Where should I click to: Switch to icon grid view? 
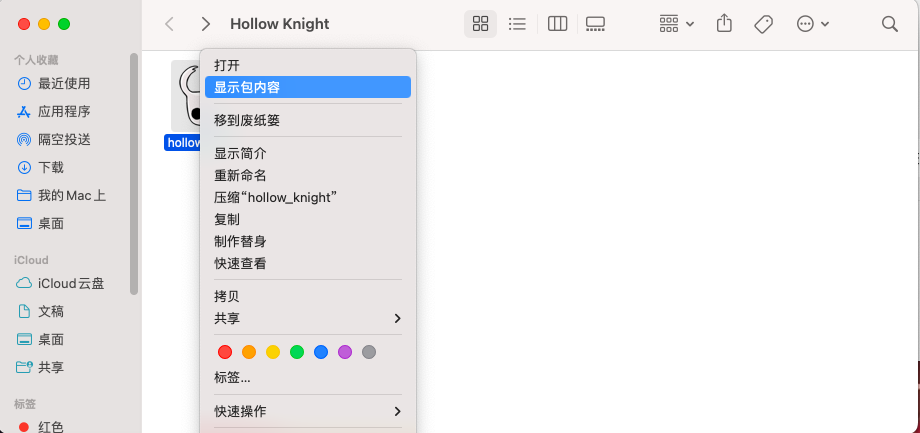[480, 24]
